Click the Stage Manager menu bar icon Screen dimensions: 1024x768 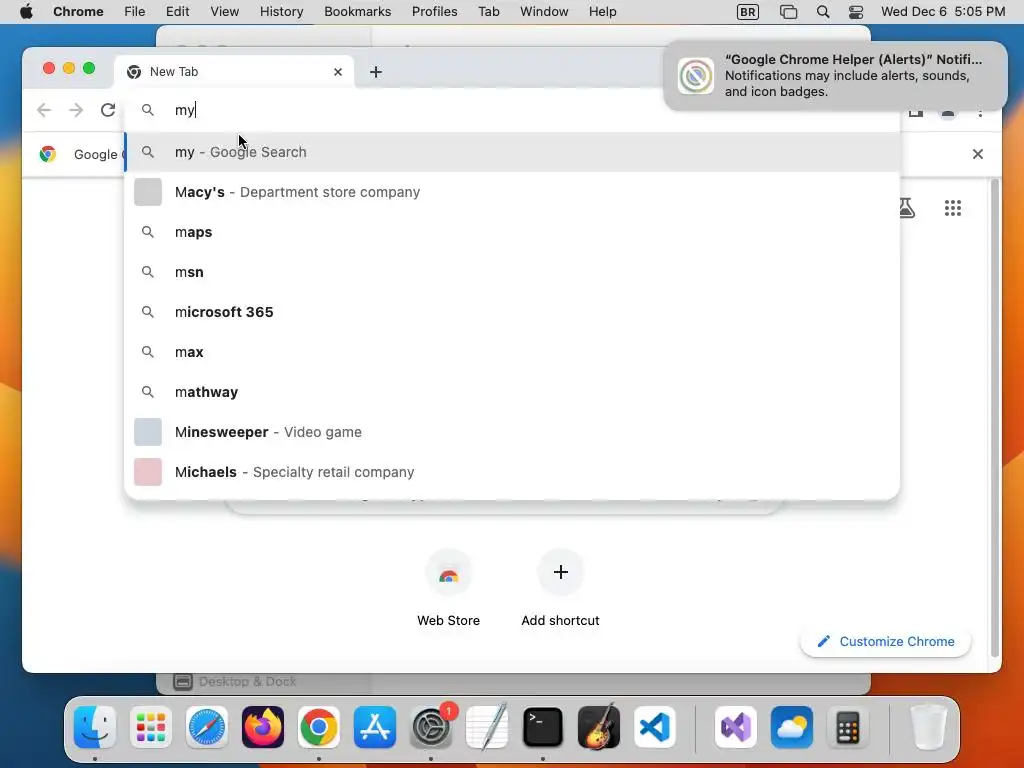[x=788, y=12]
